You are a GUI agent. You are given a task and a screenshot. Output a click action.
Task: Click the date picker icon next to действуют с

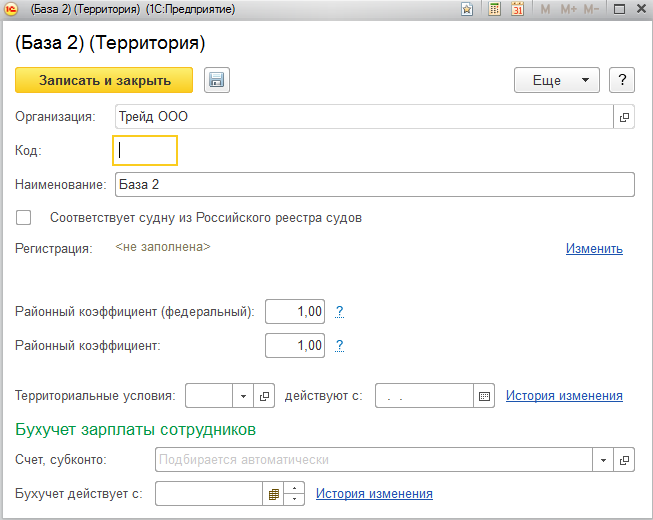click(x=485, y=396)
